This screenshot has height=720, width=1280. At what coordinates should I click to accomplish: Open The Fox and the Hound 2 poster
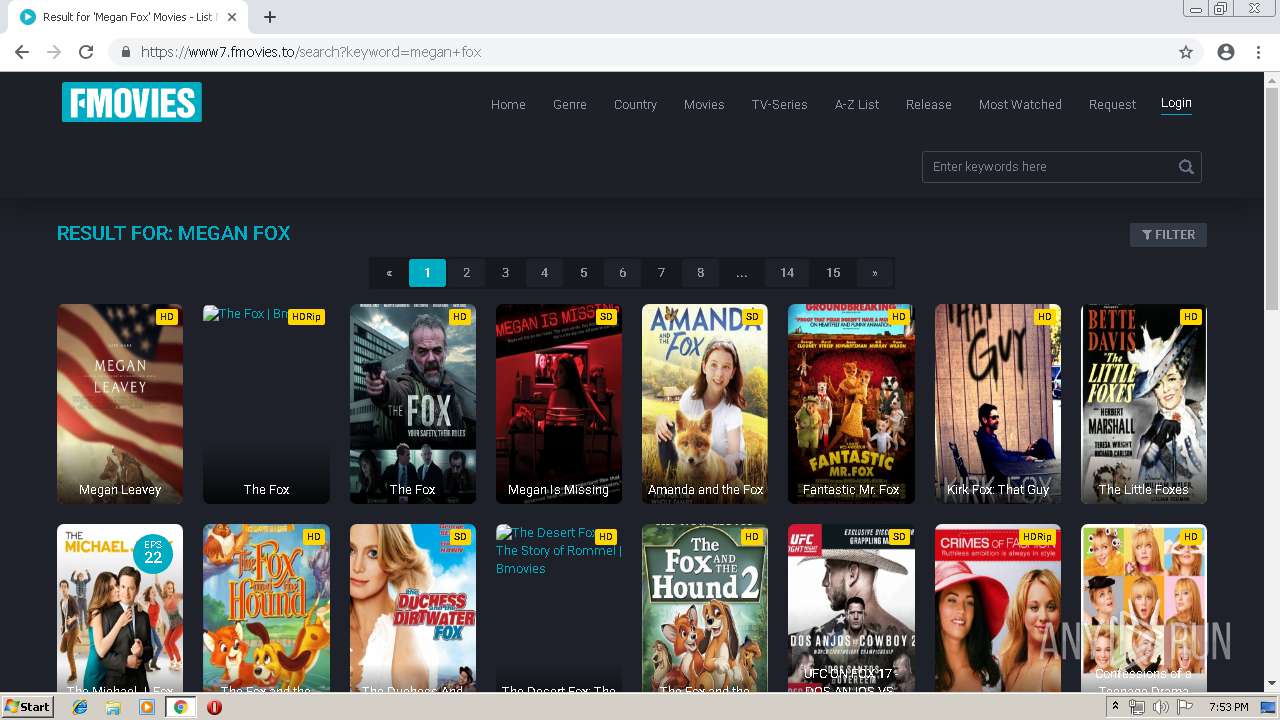705,608
